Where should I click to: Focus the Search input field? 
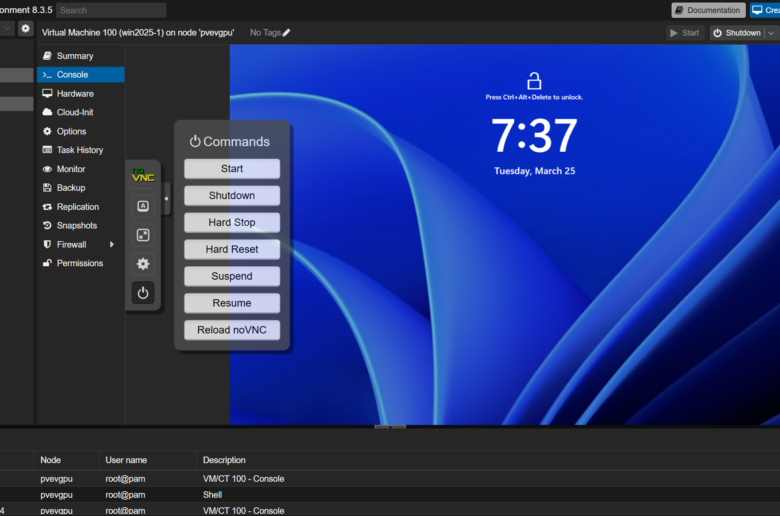point(111,10)
